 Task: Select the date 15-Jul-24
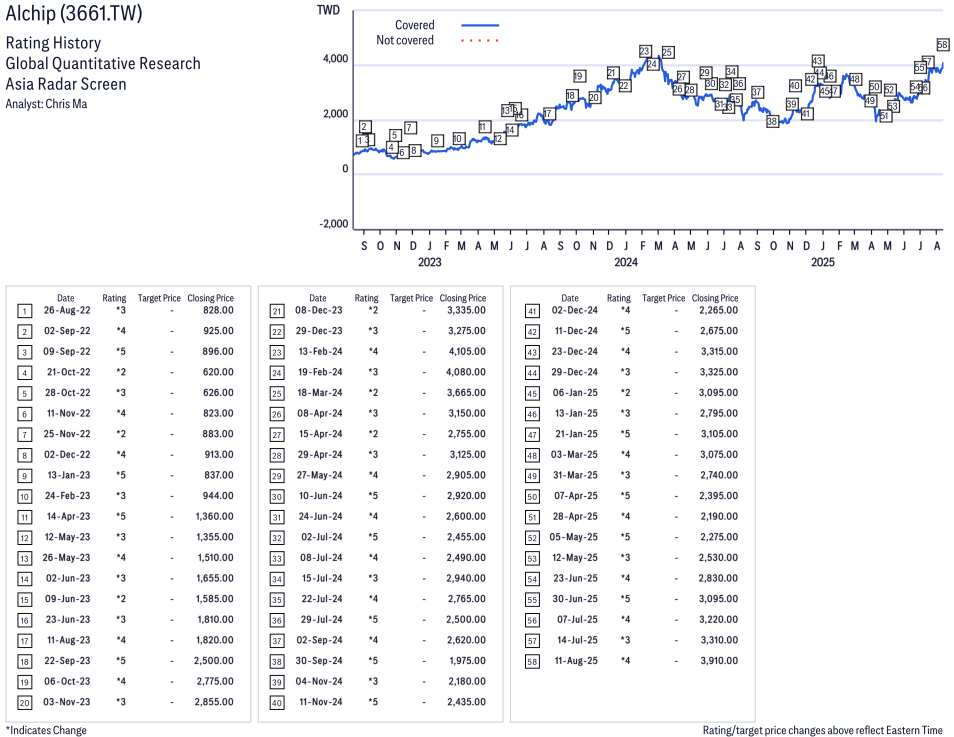pos(322,579)
